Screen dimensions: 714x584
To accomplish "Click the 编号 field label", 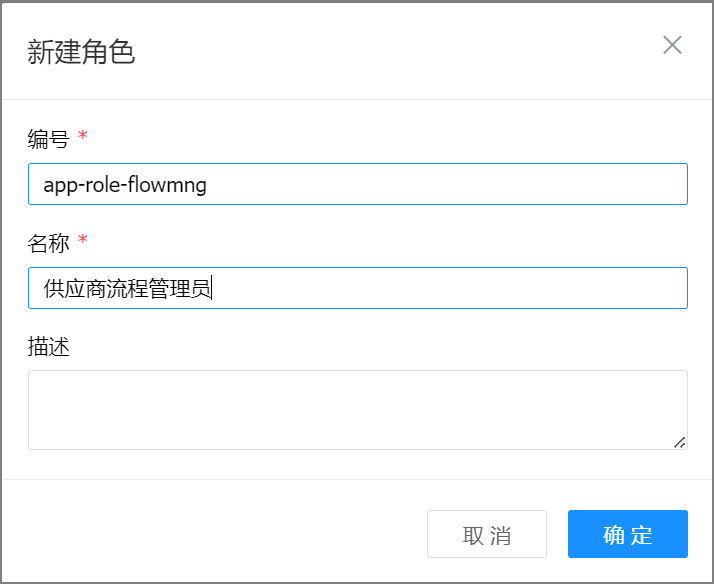I will coord(48,139).
